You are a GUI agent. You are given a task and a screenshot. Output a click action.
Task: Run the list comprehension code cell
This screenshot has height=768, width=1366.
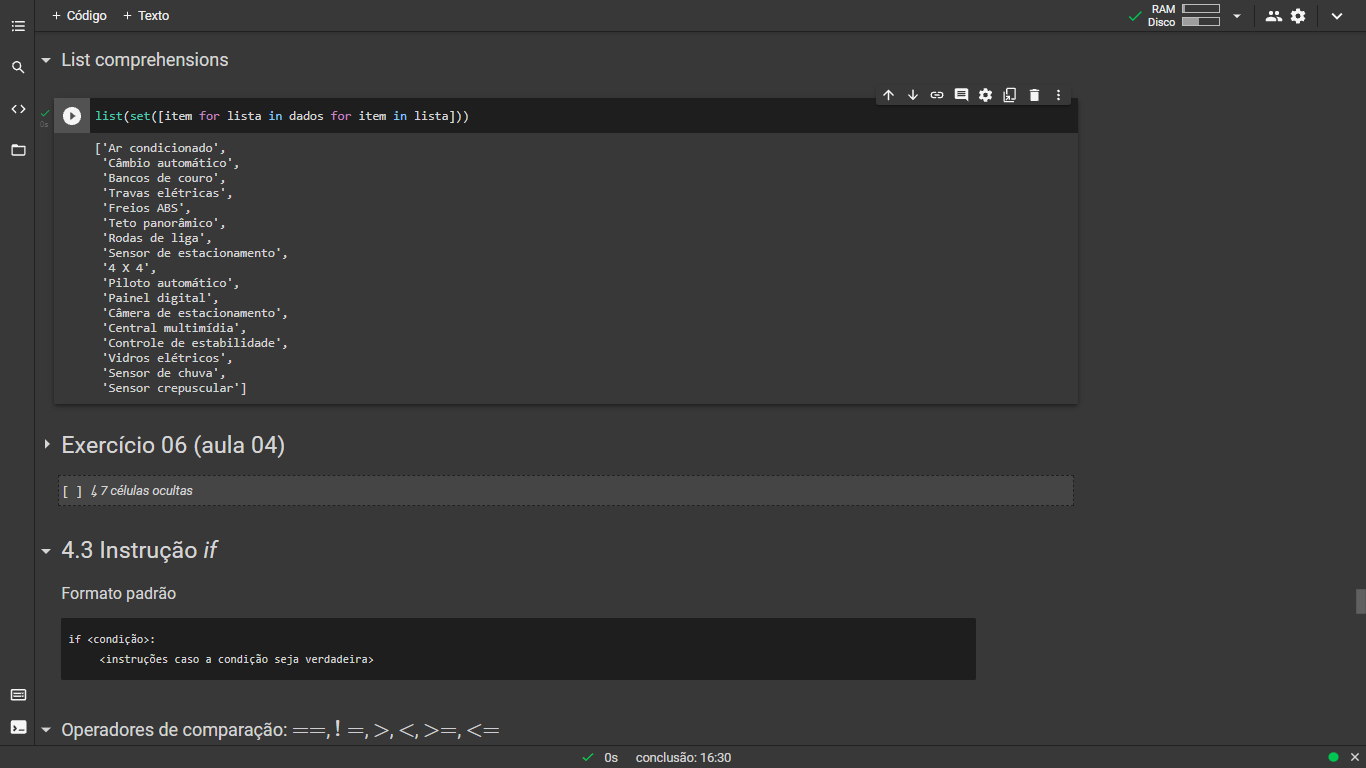click(x=72, y=116)
